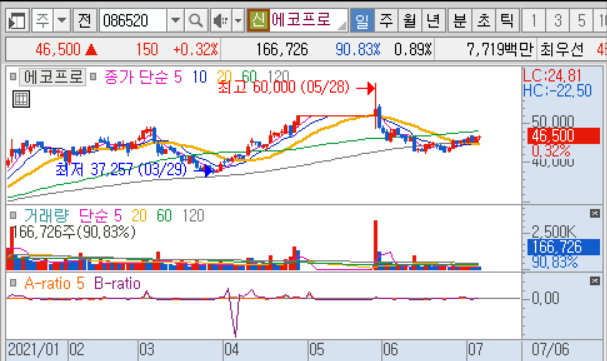The image size is (607, 361).
Task: Select the 틱 tick chart tab
Action: (x=507, y=20)
